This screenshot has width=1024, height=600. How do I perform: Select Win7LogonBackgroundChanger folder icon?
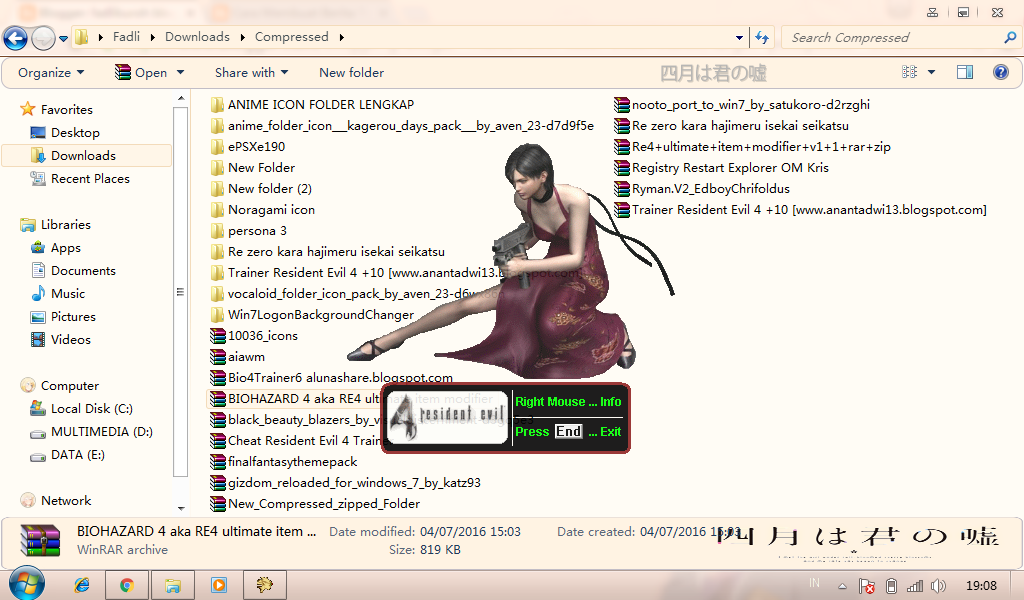[217, 315]
